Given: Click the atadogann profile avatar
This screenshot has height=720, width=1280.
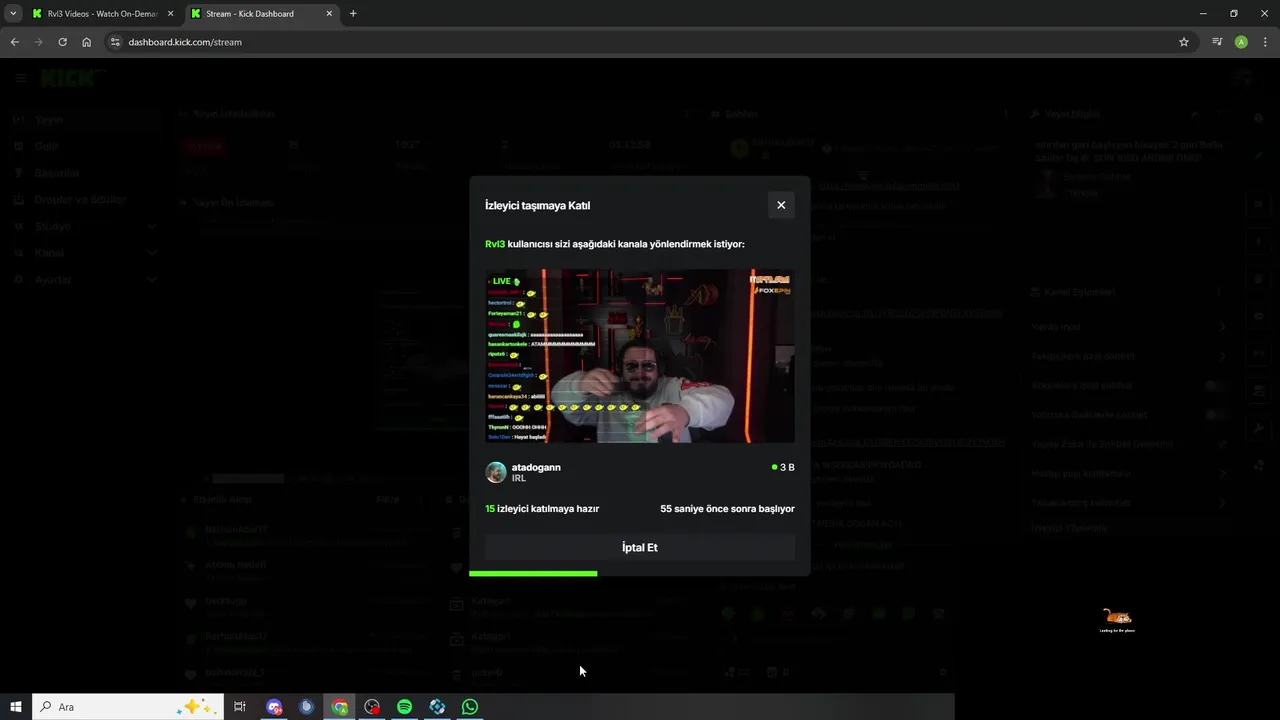Looking at the screenshot, I should tap(496, 472).
